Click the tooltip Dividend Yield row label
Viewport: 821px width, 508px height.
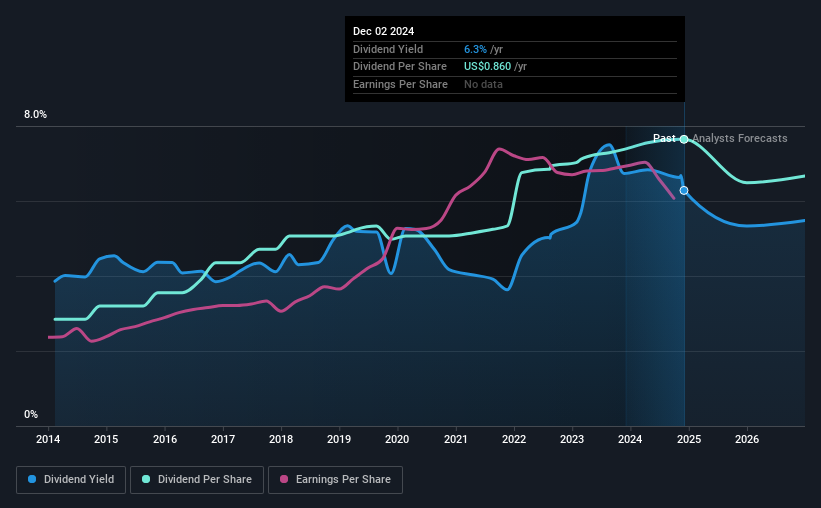pyautogui.click(x=387, y=49)
